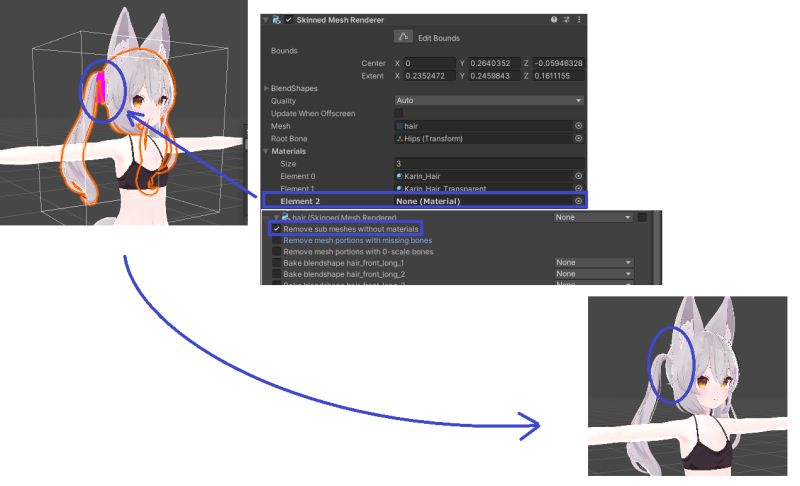Click the Root Bone label

289,138
